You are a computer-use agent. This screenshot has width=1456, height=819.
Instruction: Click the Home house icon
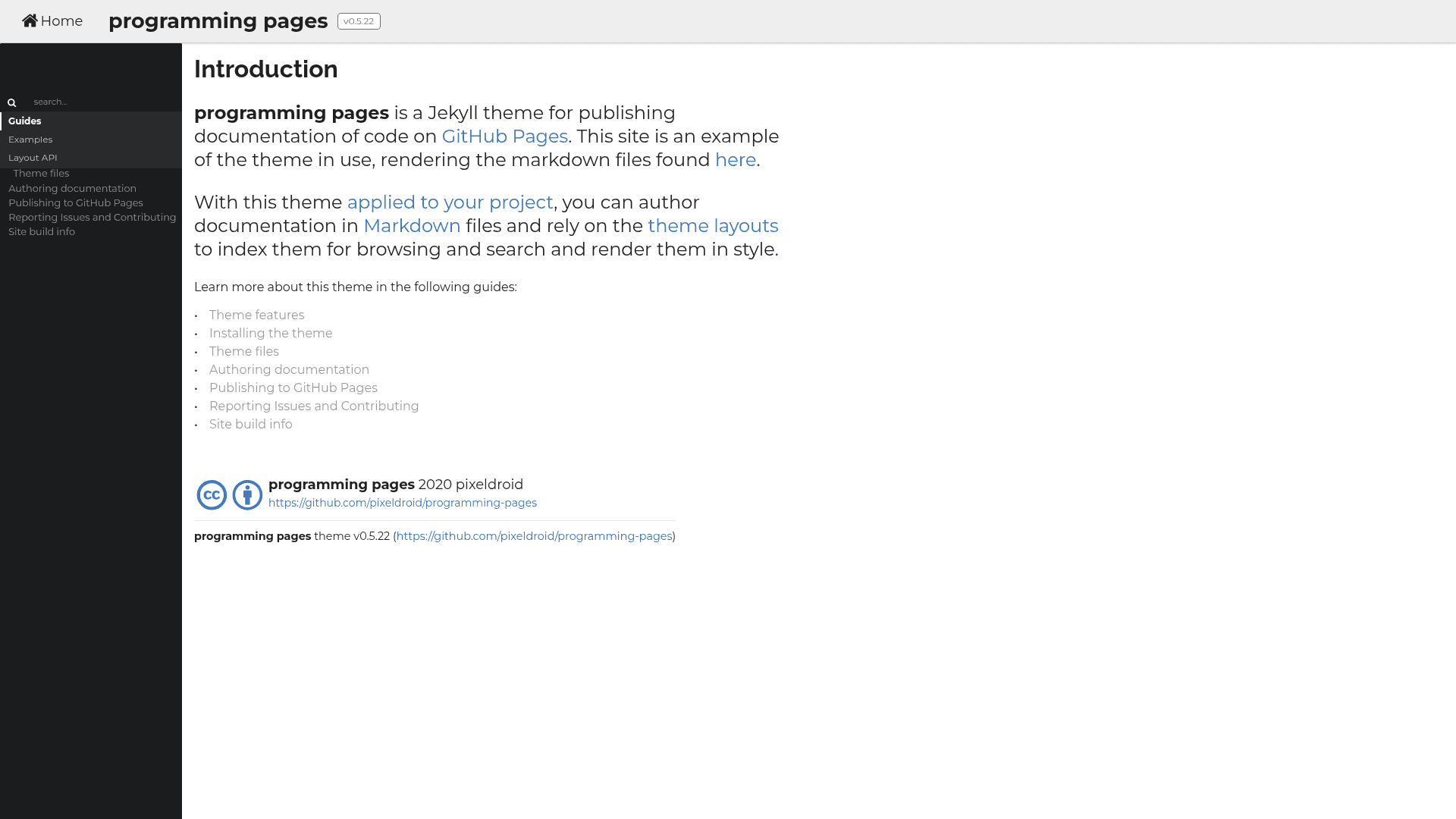(30, 20)
